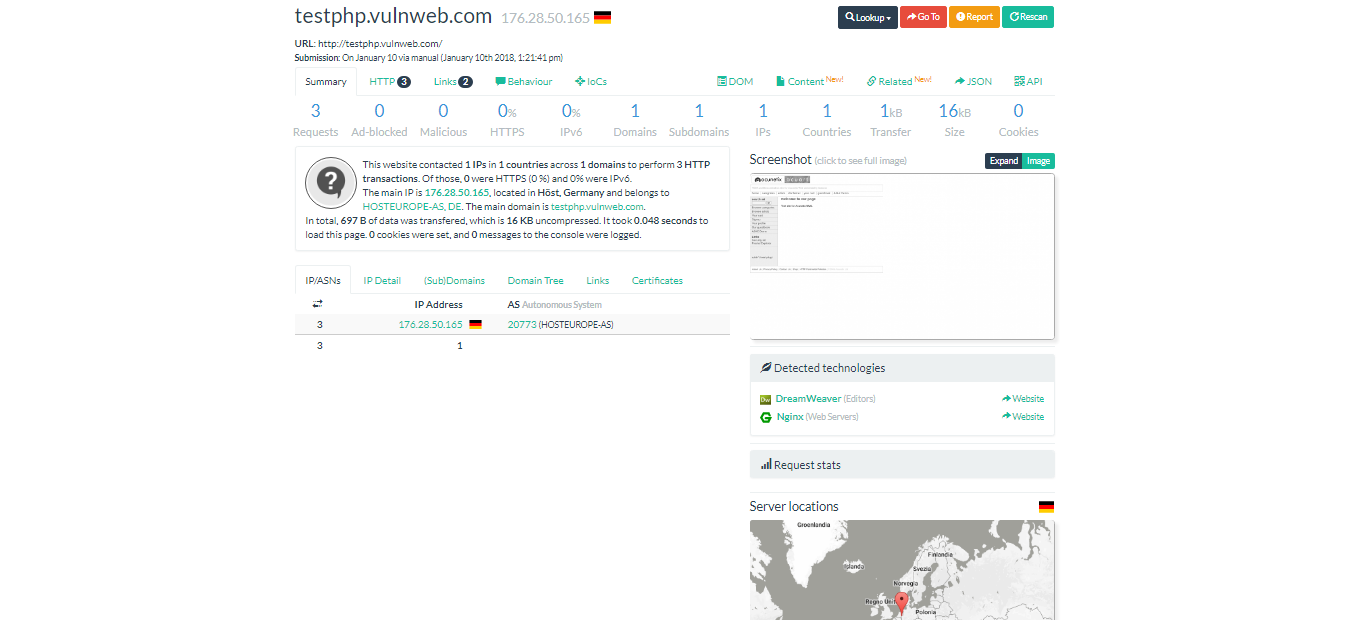Select the Certificates sub-tab

pos(657,281)
